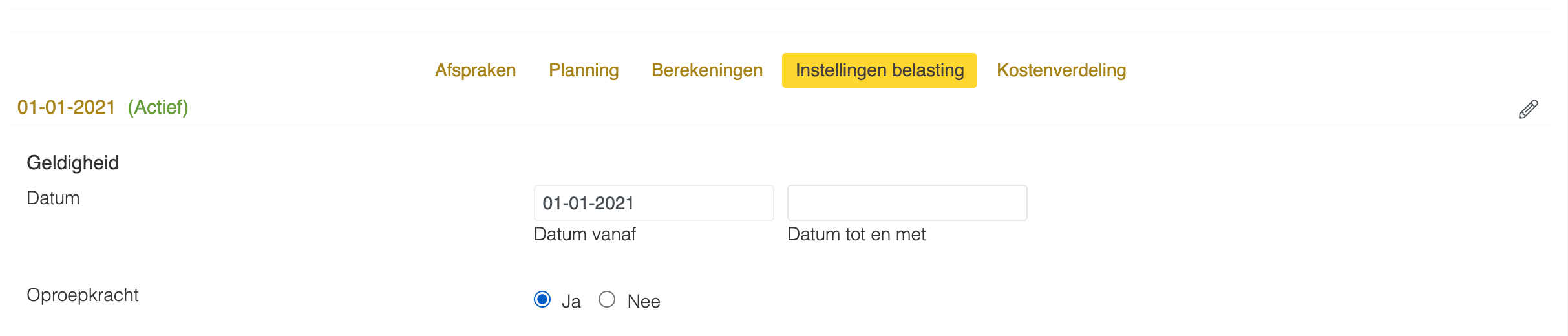
Task: Click the Datum vanaf caption
Action: [x=585, y=235]
